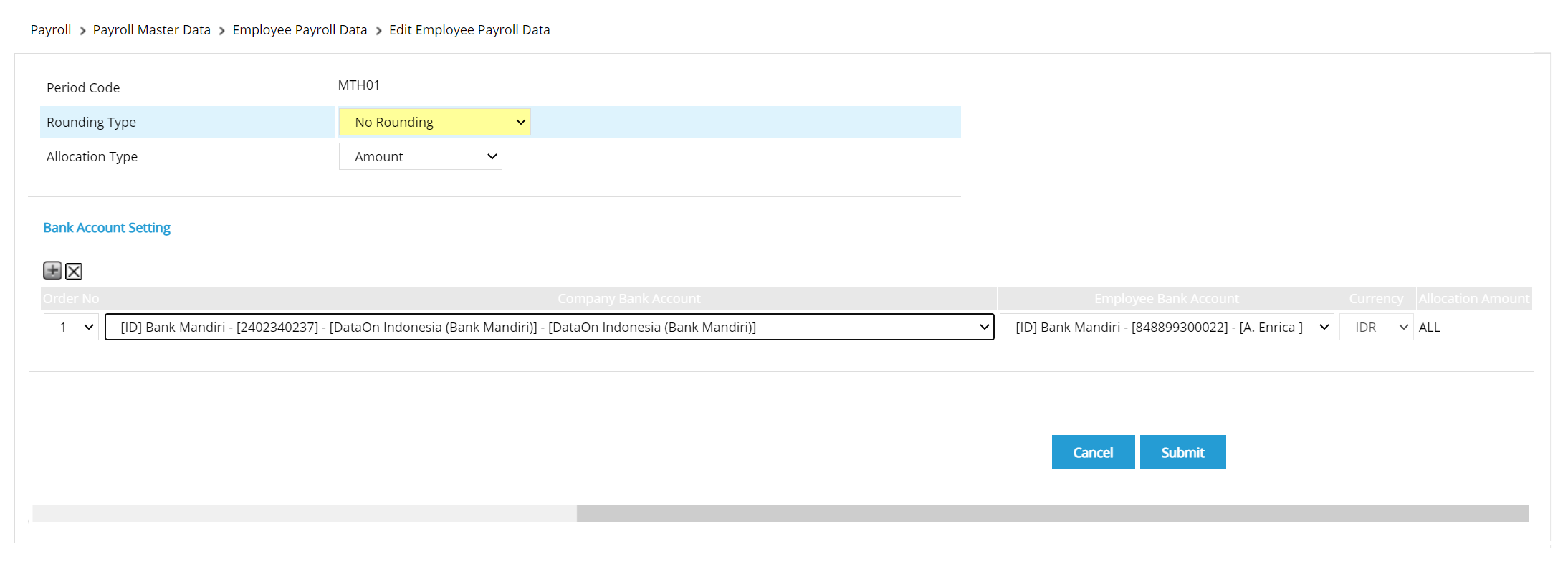Open the Allocation Type dropdown
Screen dimensions: 1568x564
pos(421,156)
